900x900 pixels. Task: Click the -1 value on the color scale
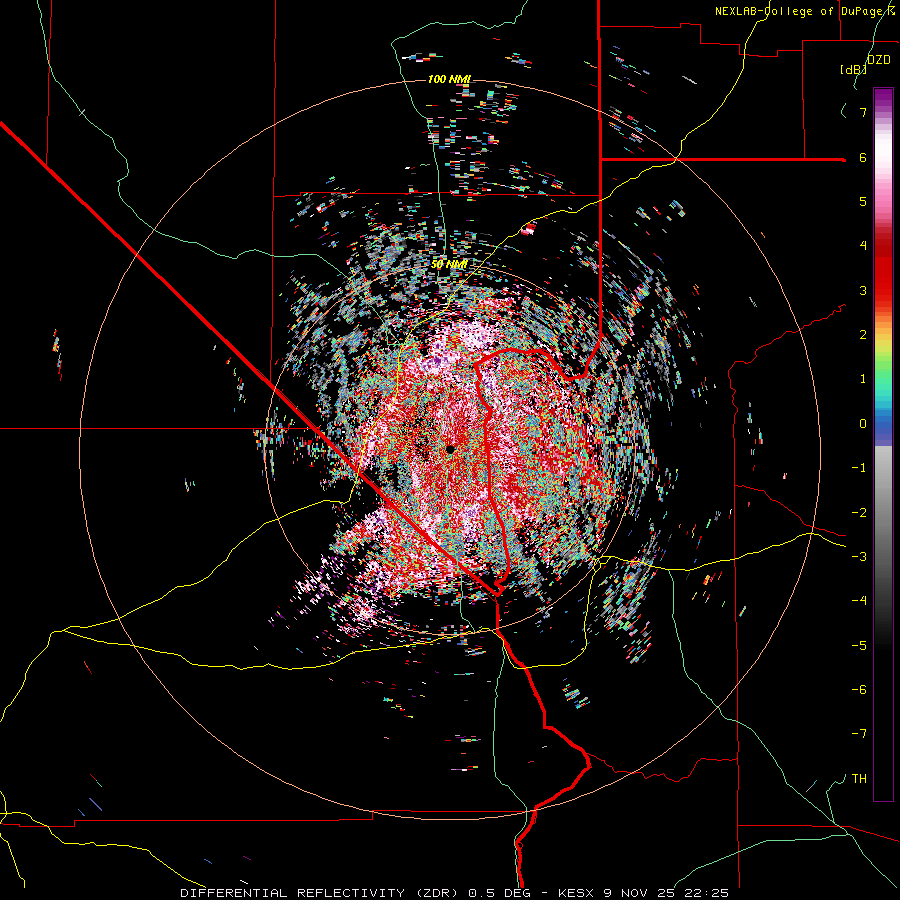(x=859, y=468)
